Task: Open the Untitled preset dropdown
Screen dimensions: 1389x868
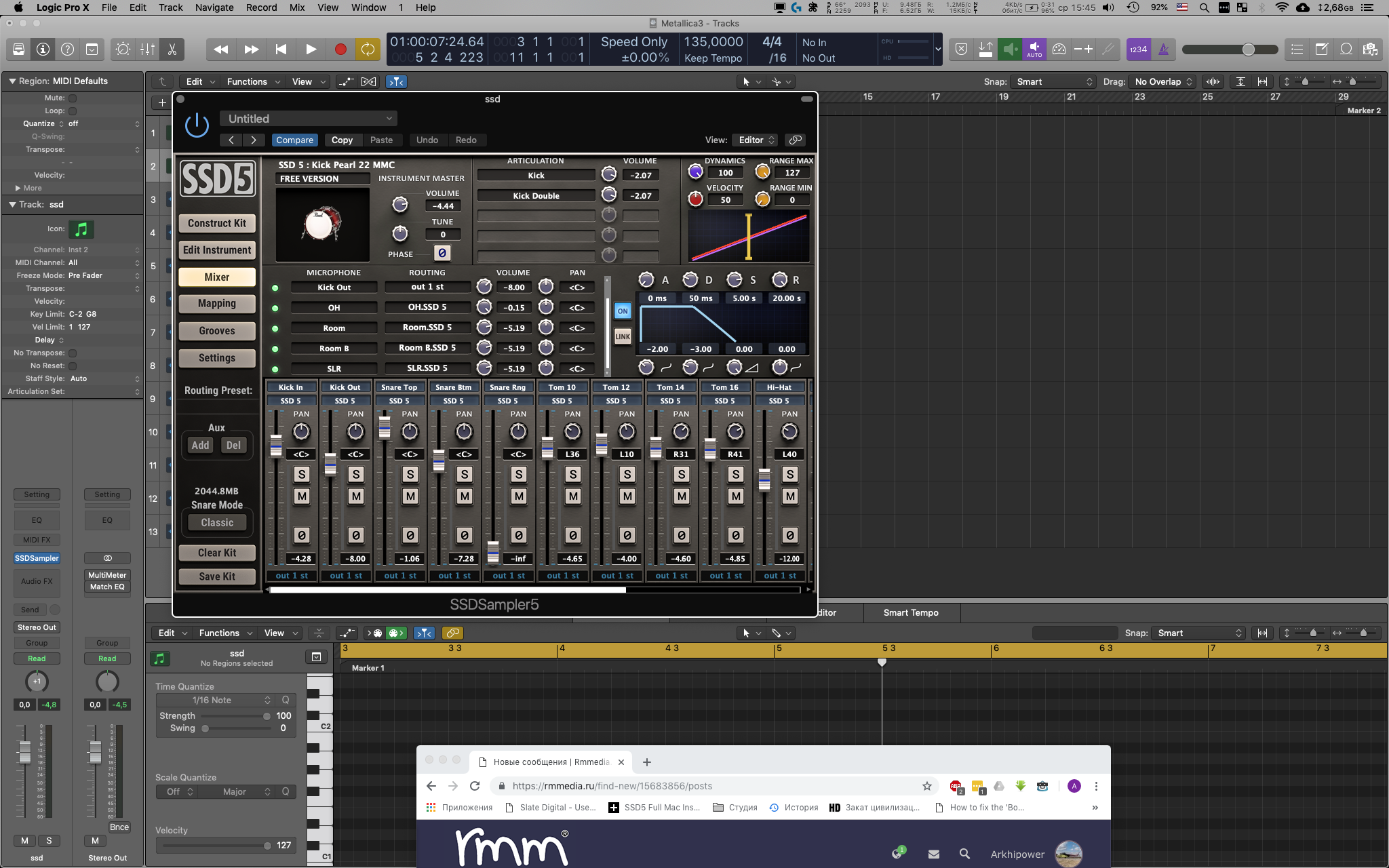Action: [x=309, y=119]
